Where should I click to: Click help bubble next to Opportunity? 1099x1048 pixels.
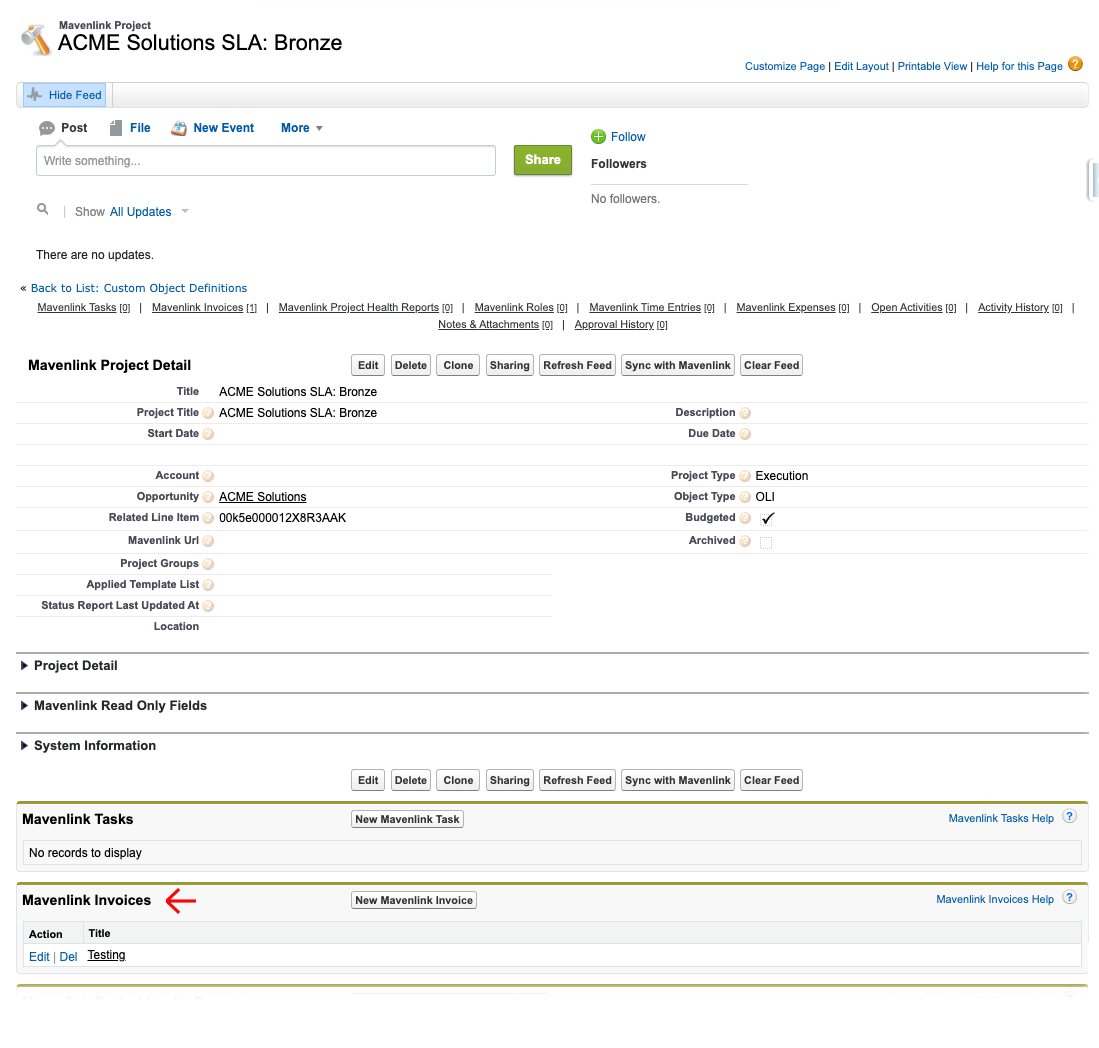[208, 498]
